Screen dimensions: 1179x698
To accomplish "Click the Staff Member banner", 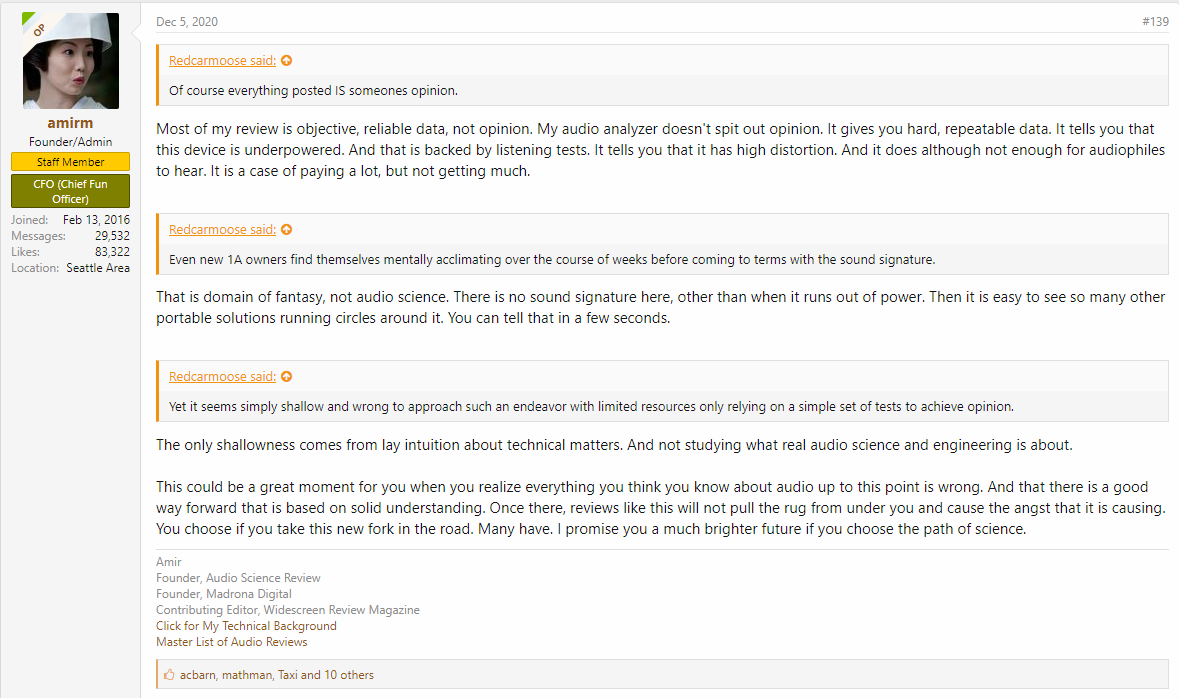I will coord(71,162).
